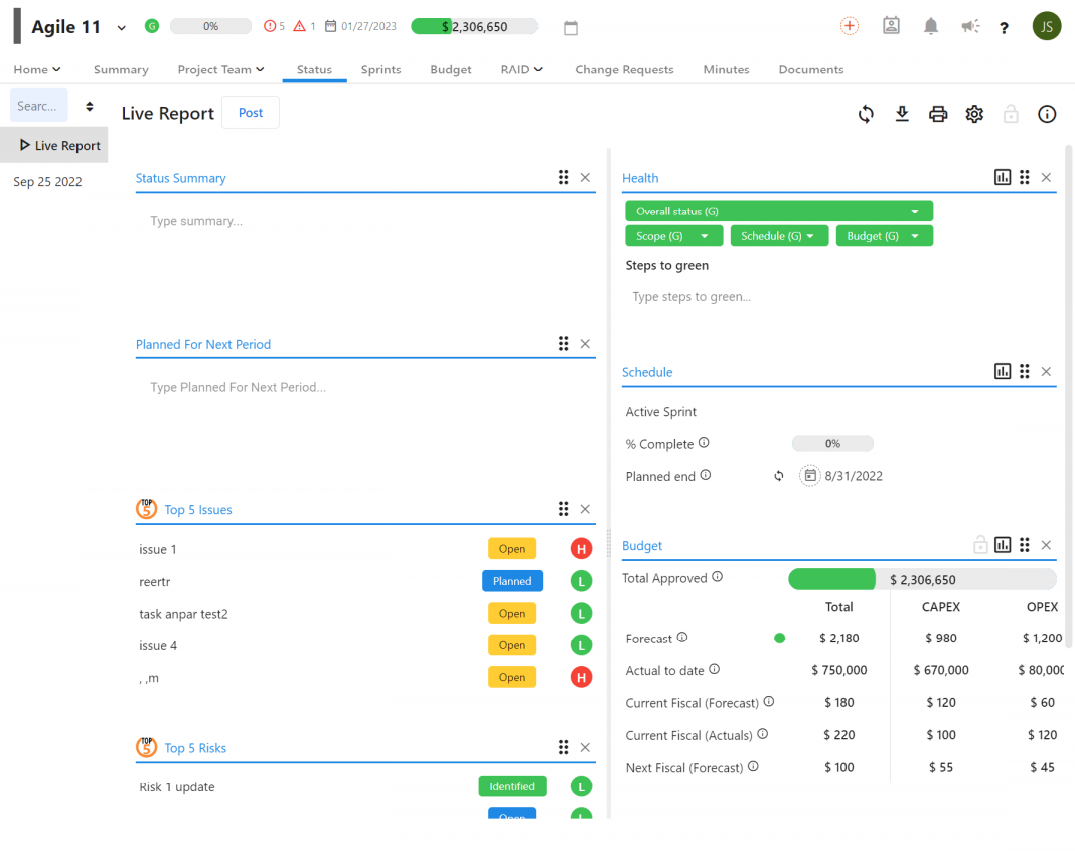Switch to the Sprints tab
This screenshot has height=860, width=1075.
coord(381,69)
